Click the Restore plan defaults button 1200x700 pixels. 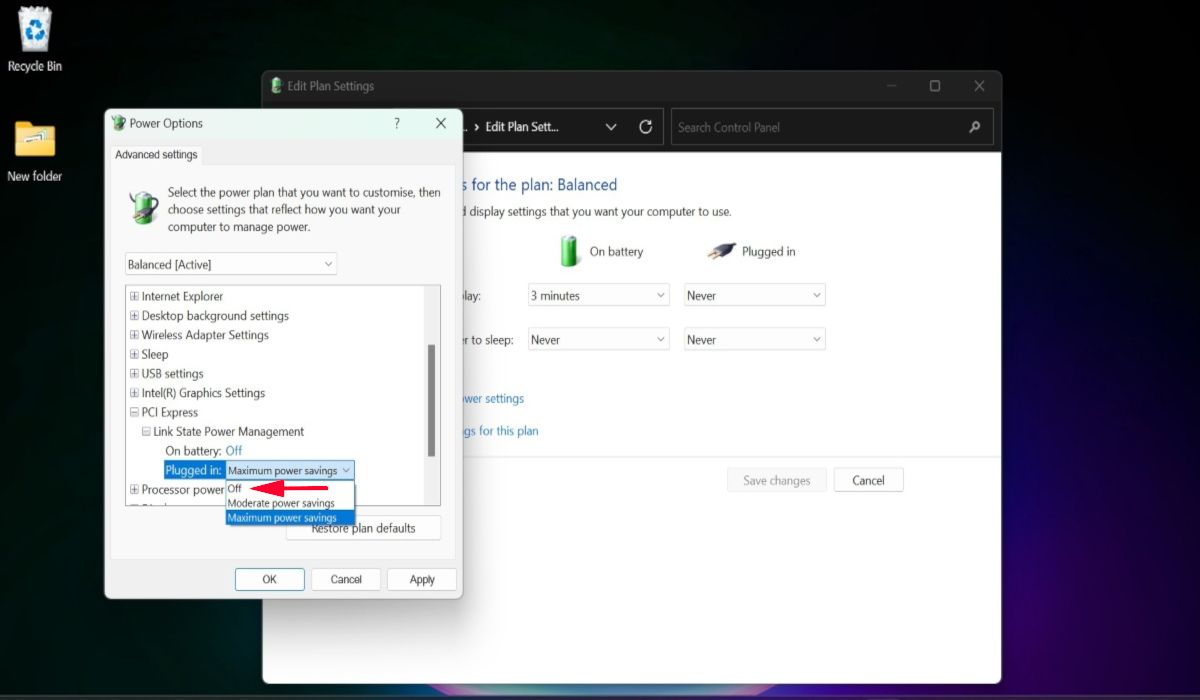364,527
